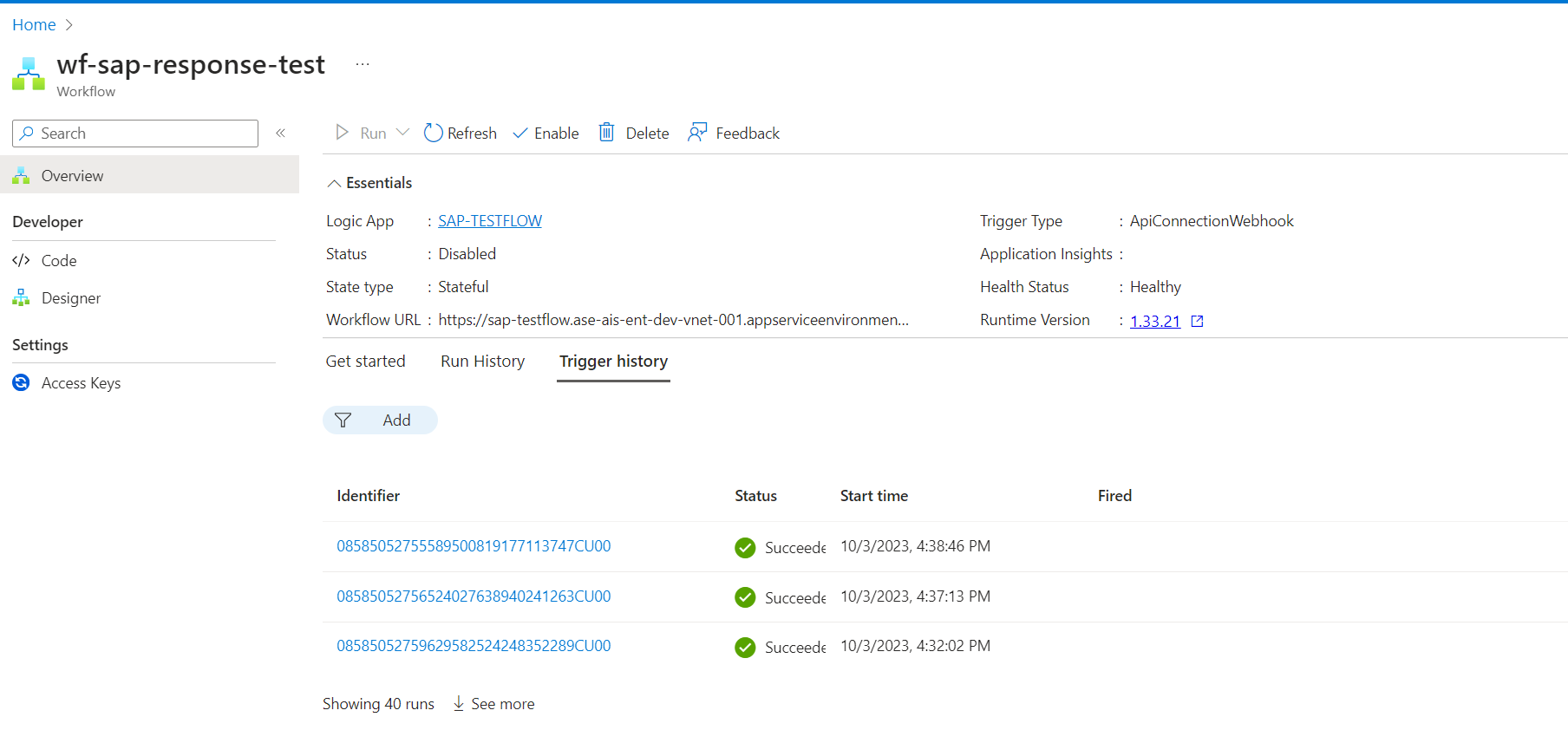The image size is (1568, 730).
Task: Switch to the Run History tab
Action: coord(482,362)
